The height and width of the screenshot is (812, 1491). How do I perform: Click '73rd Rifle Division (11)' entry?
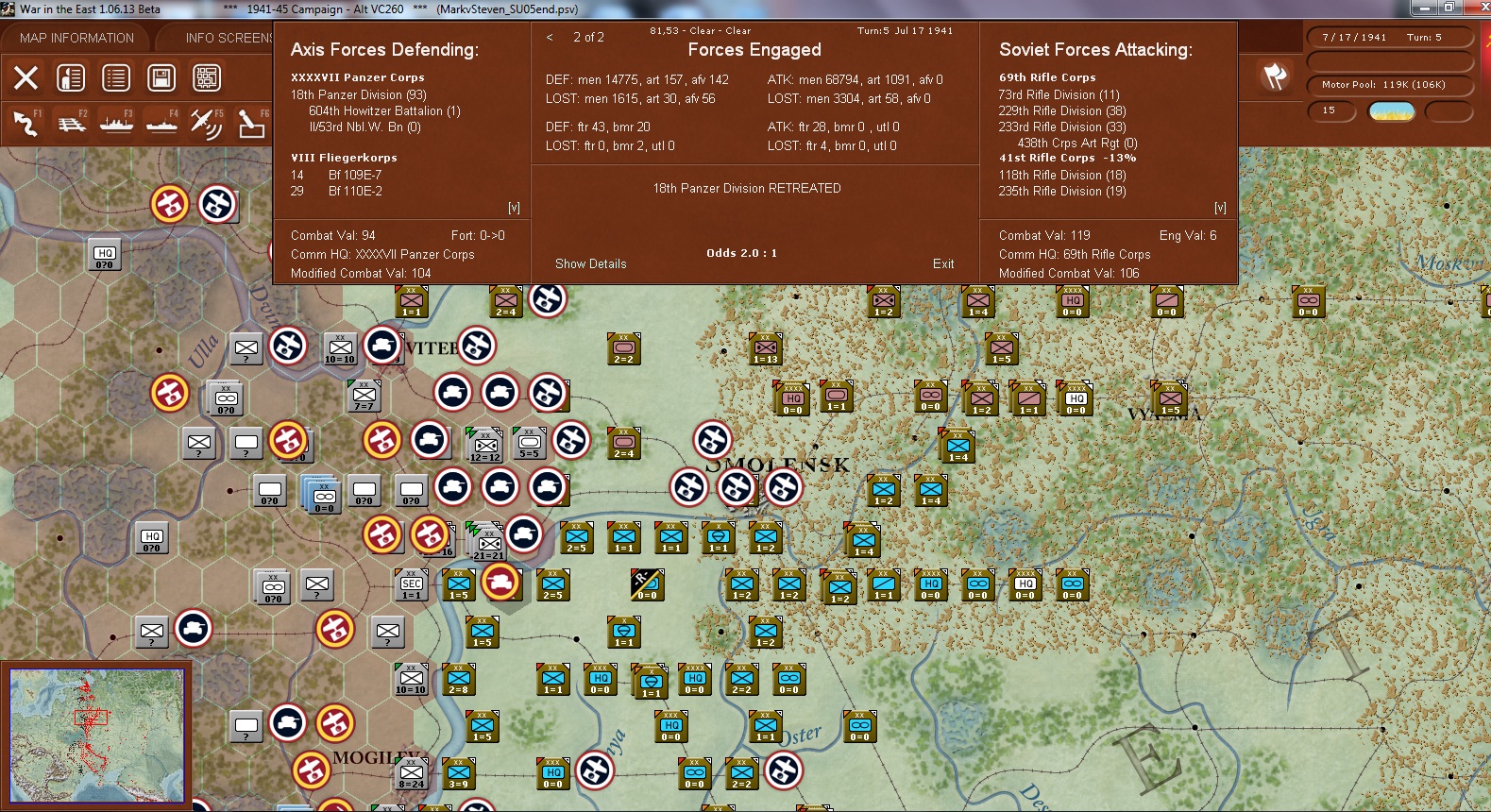(1059, 94)
